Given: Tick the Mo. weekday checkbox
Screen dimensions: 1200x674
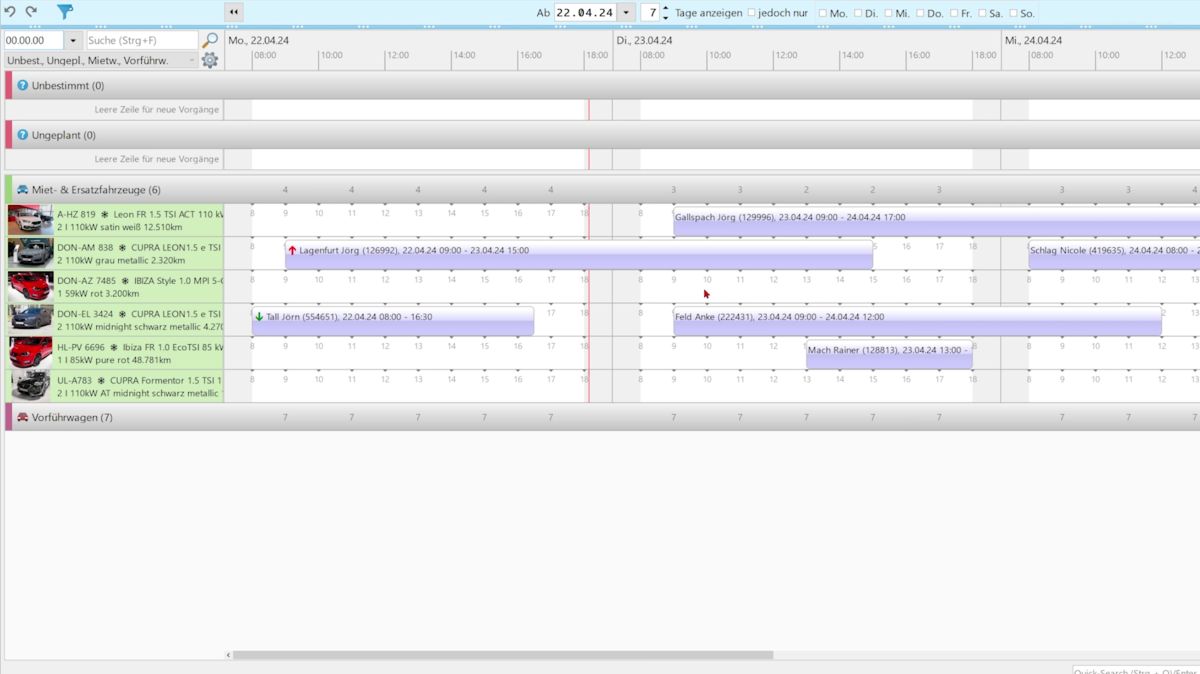Looking at the screenshot, I should [x=823, y=13].
